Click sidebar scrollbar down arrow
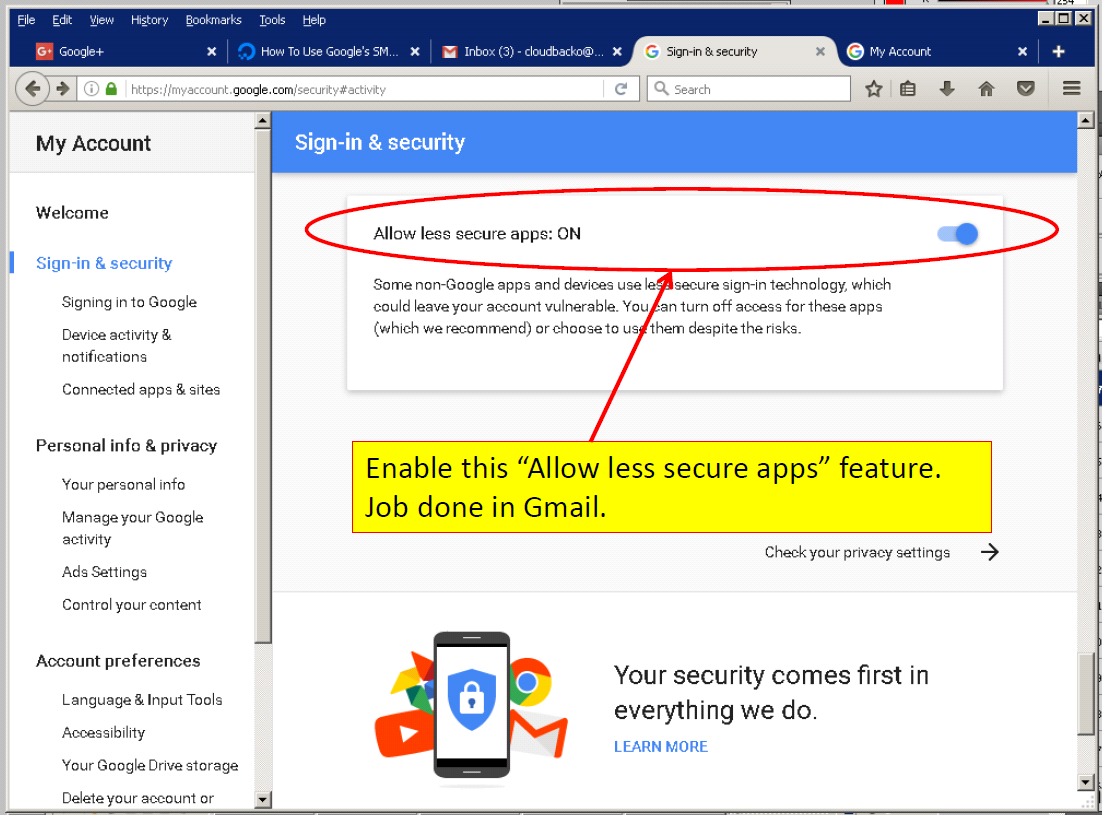1102x815 pixels. tap(263, 799)
